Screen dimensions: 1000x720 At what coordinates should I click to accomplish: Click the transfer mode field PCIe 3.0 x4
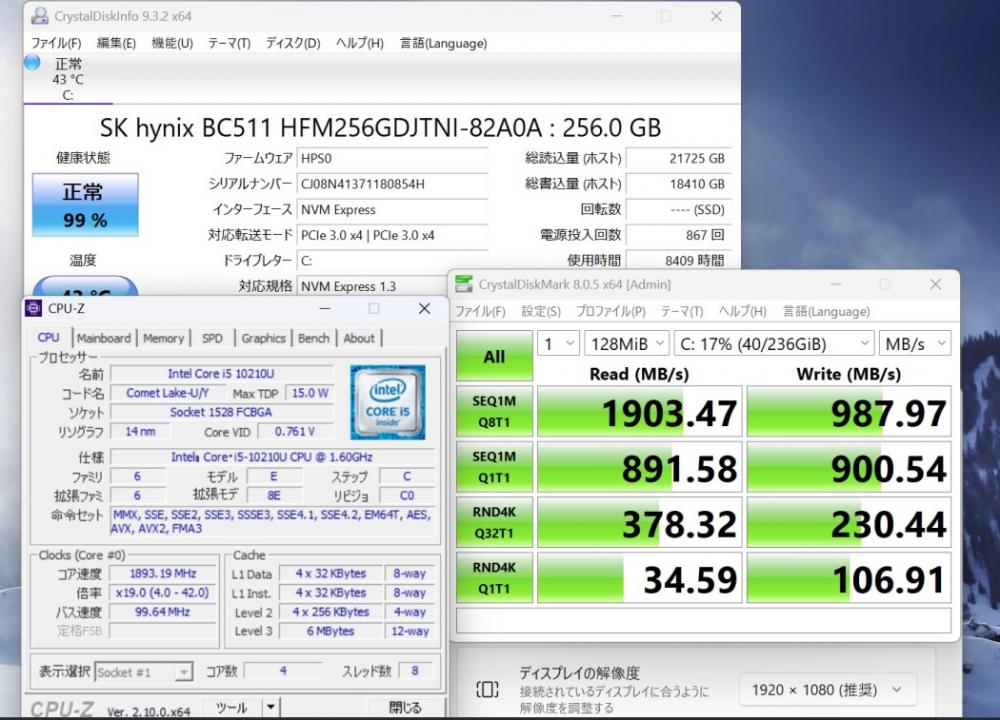click(x=392, y=235)
